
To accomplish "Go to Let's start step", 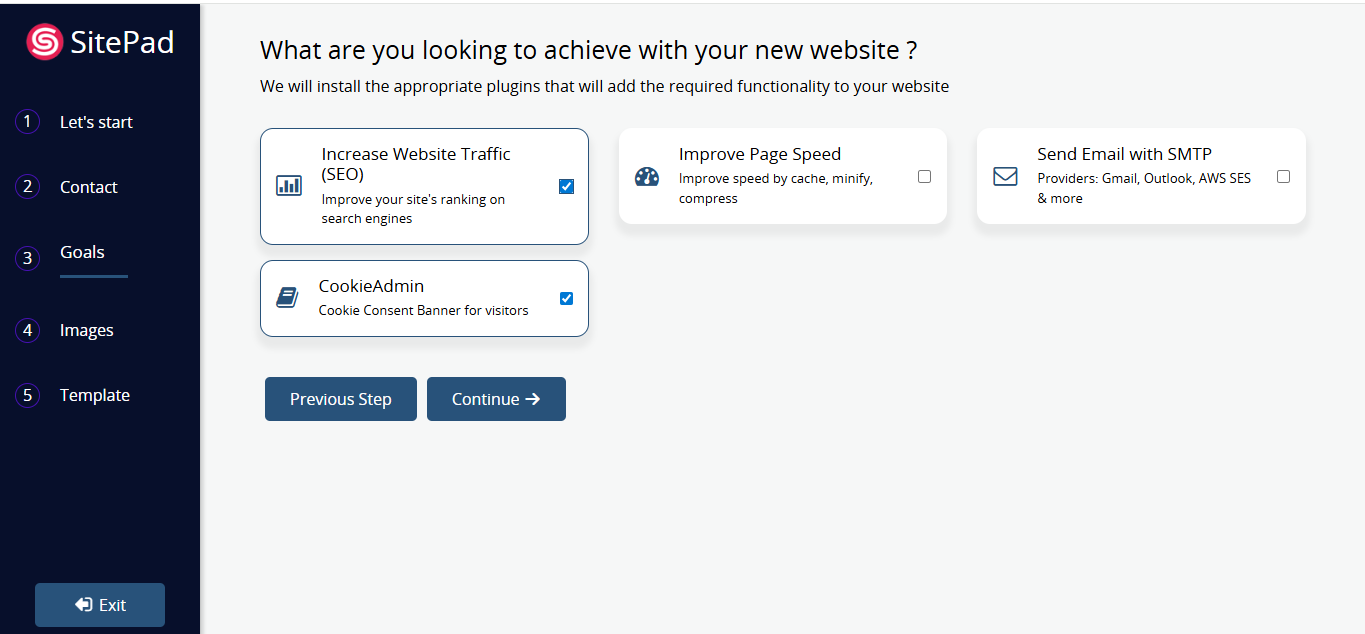I will point(96,122).
